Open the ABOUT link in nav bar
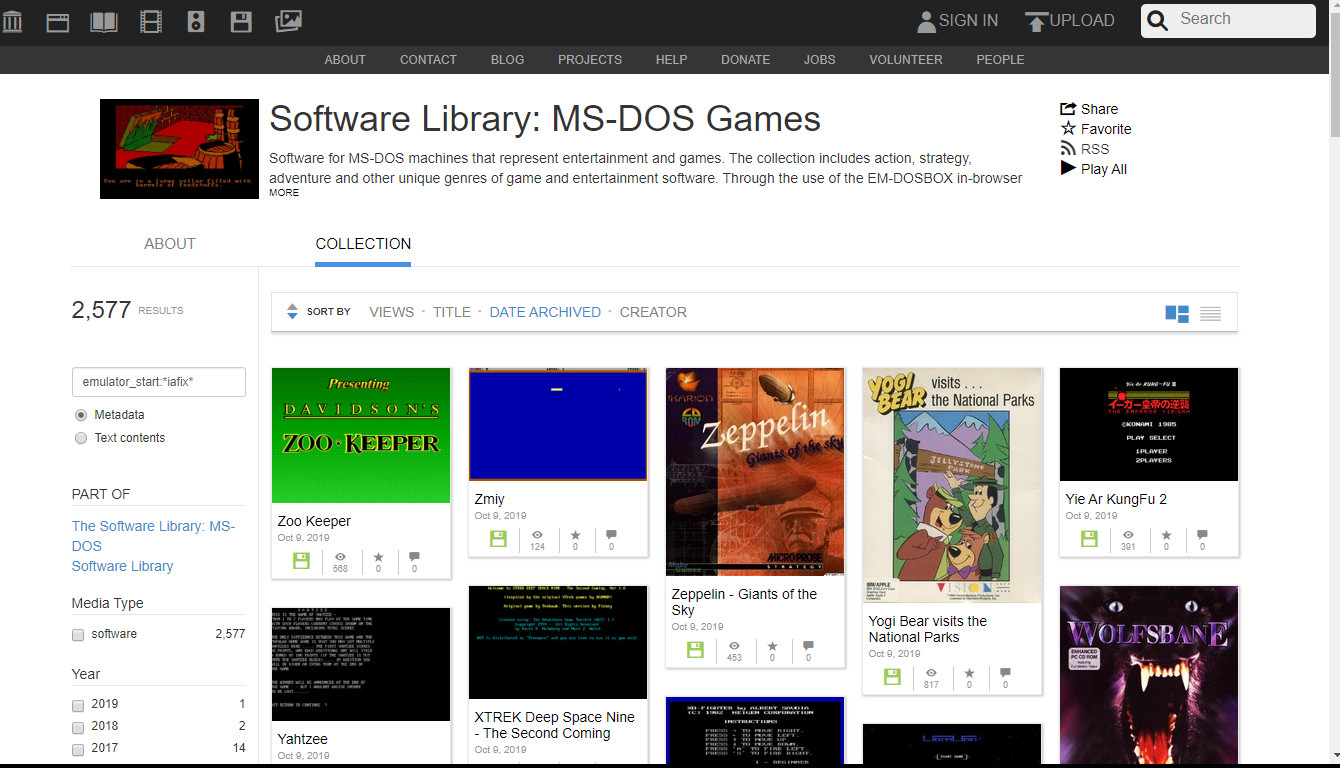 [x=345, y=60]
